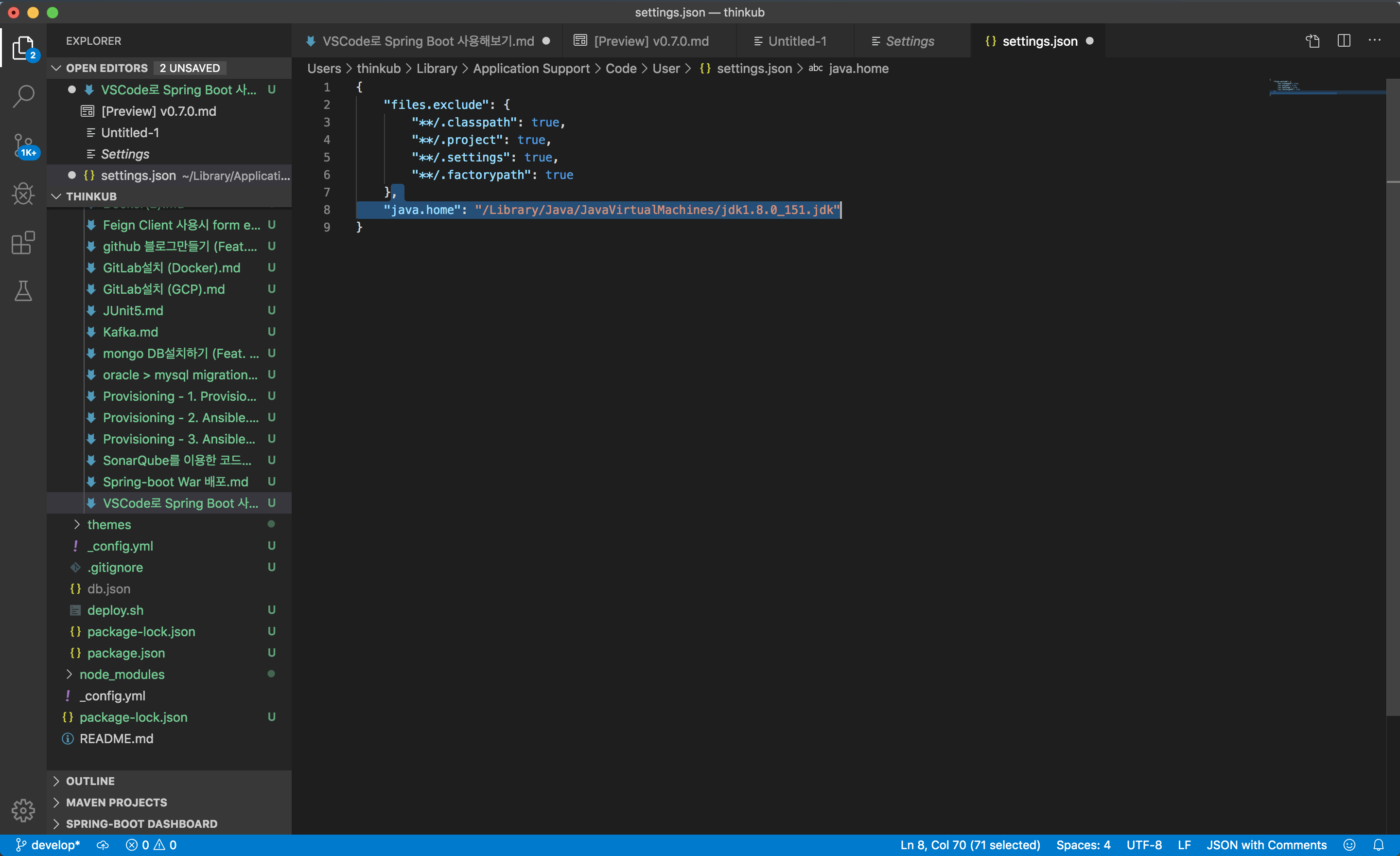Open Feign Client 사용시 form file

169,225
